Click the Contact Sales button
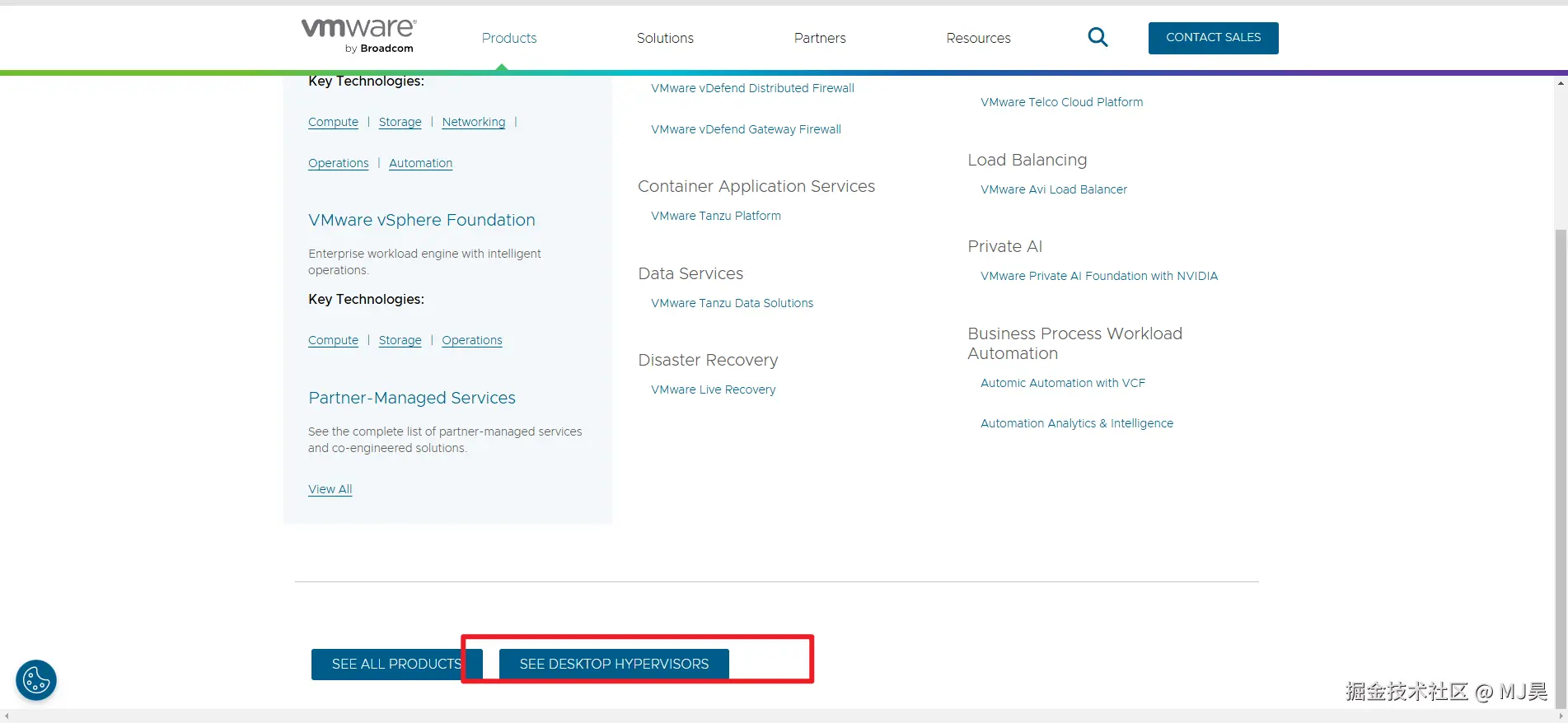This screenshot has width=1568, height=723. tap(1213, 38)
